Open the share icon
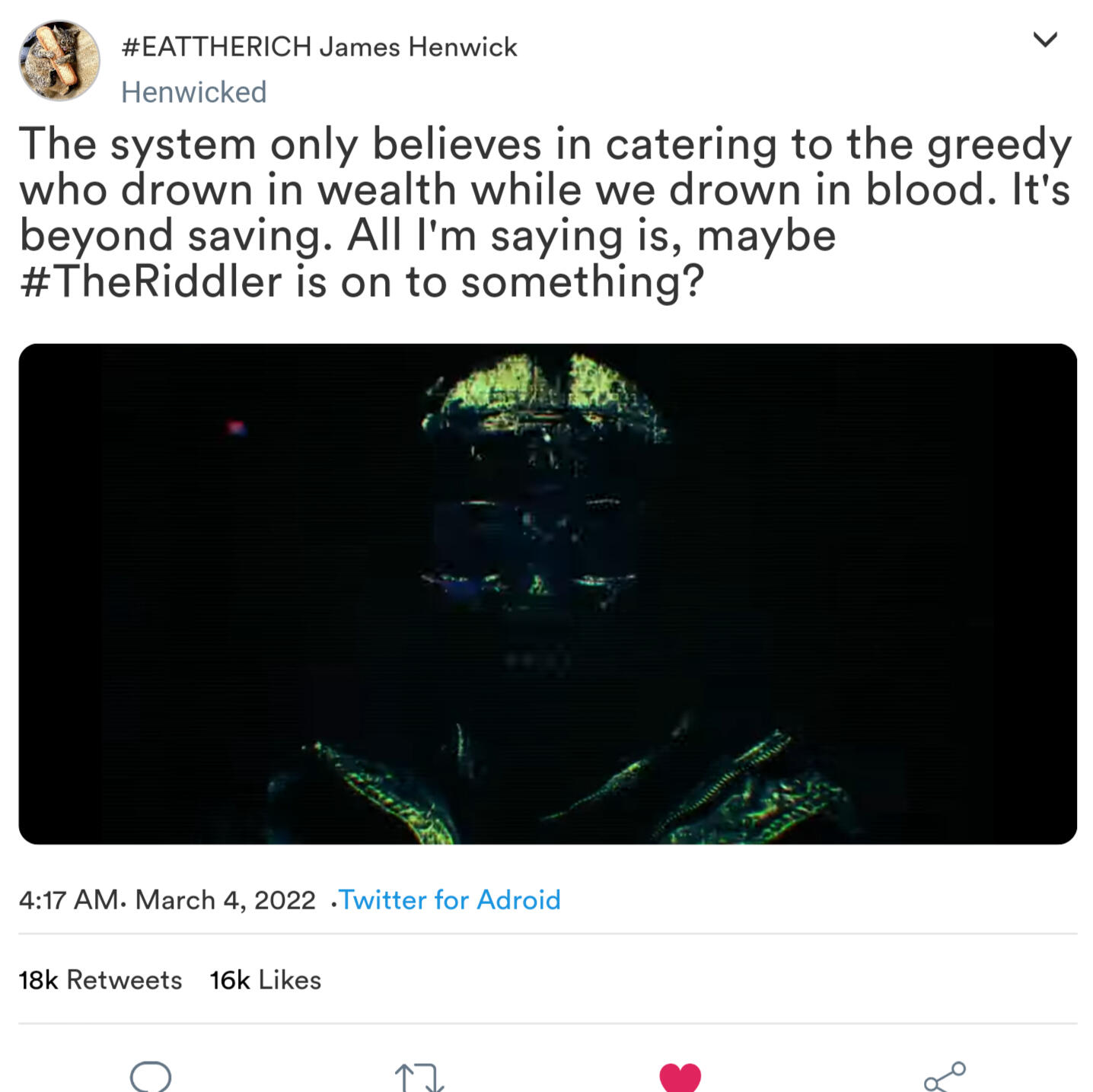The image size is (1093, 1092). pos(945,1077)
